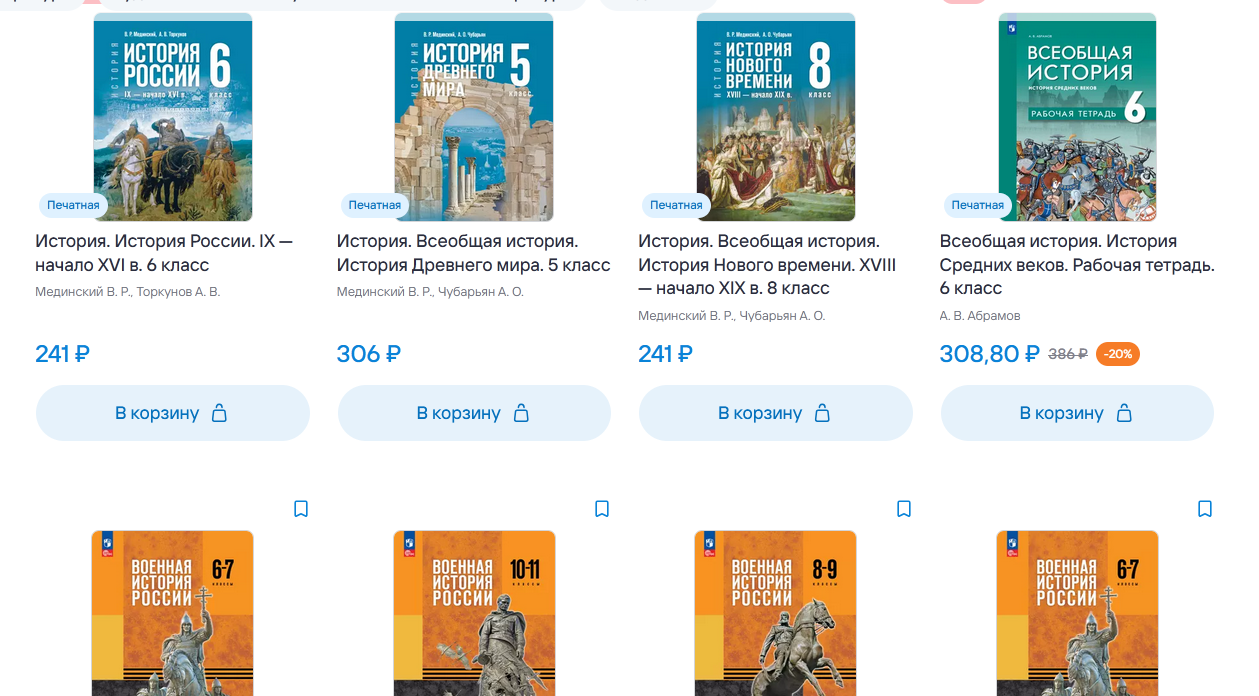This screenshot has height=696, width=1259.
Task: View Всеобщая история рабочая тетрадь cover
Action: (1077, 116)
